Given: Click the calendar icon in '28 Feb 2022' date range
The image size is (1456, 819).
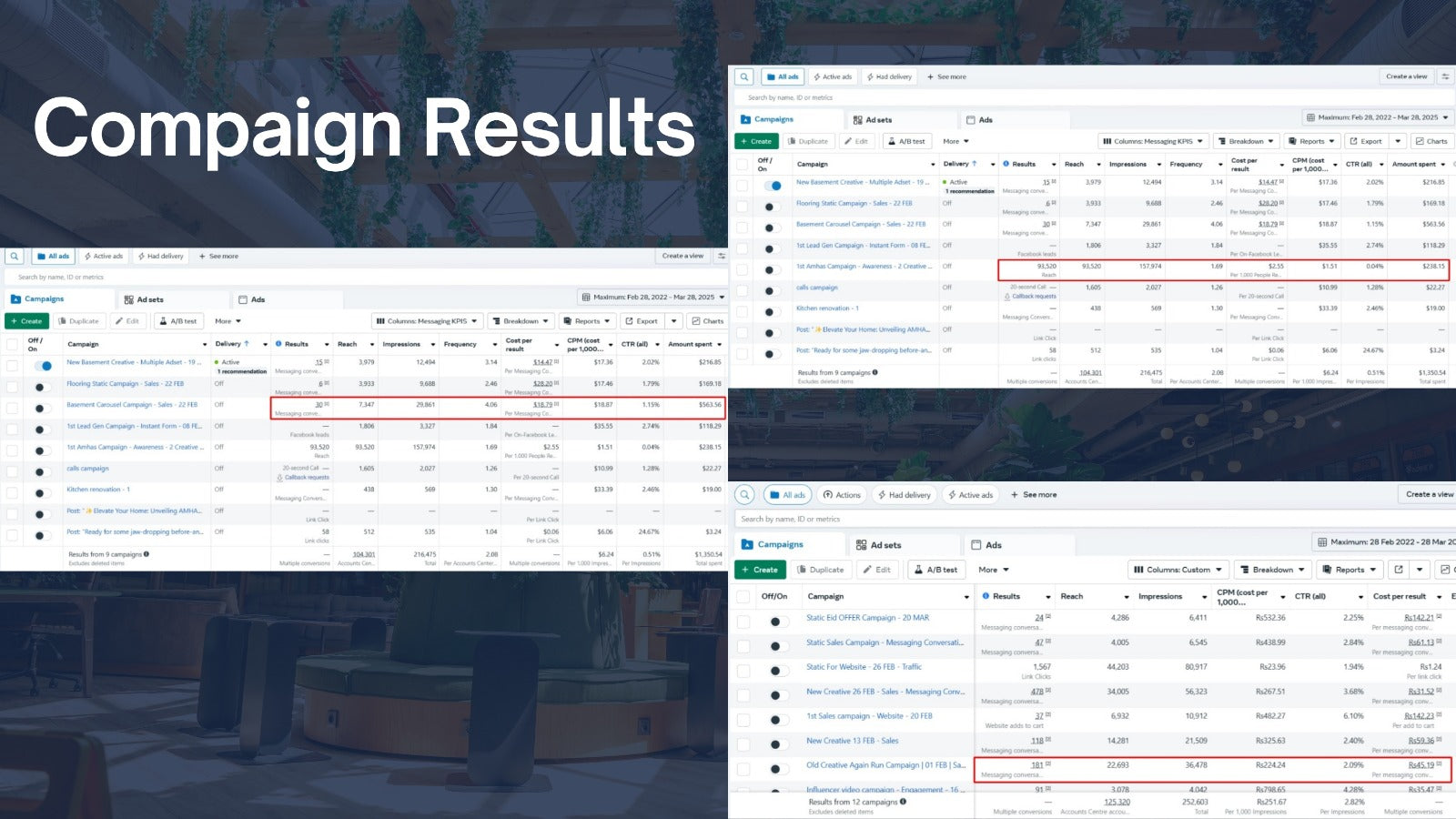Looking at the screenshot, I should [x=1322, y=542].
